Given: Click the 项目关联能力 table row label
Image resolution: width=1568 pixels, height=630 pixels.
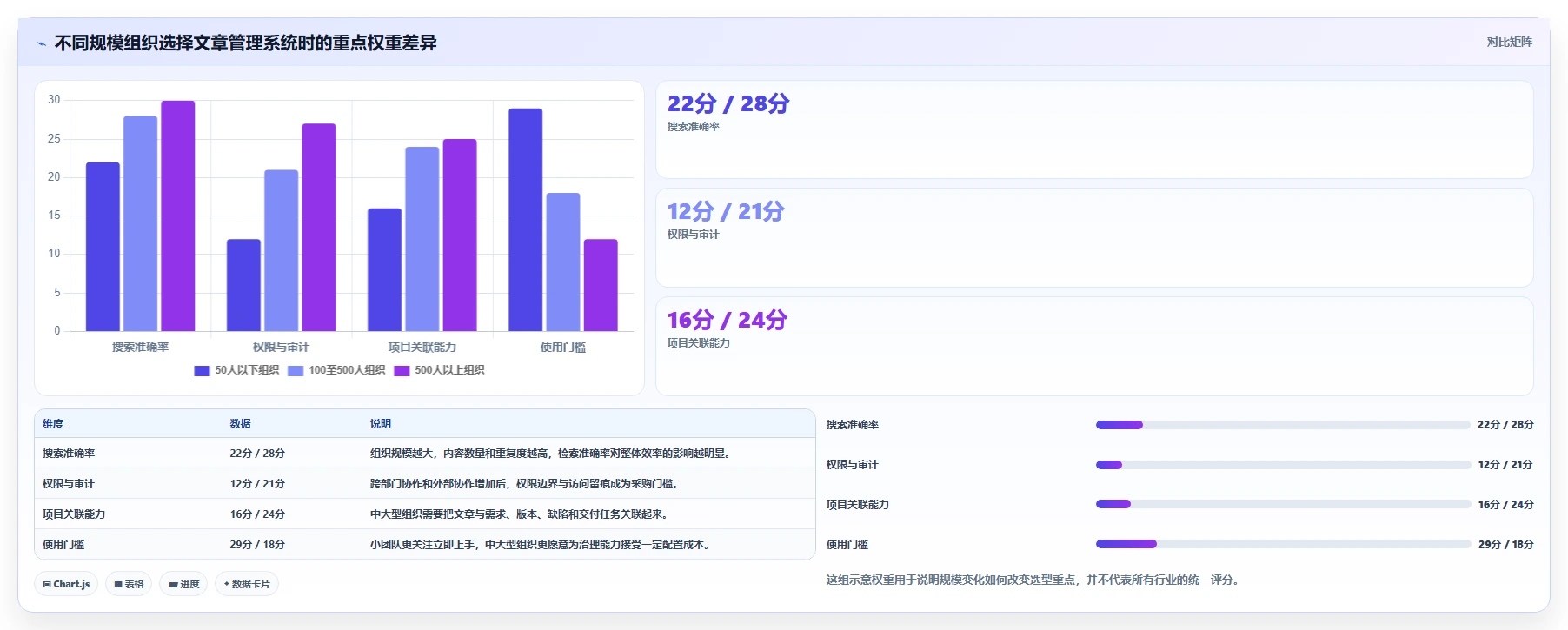Looking at the screenshot, I should point(74,514).
